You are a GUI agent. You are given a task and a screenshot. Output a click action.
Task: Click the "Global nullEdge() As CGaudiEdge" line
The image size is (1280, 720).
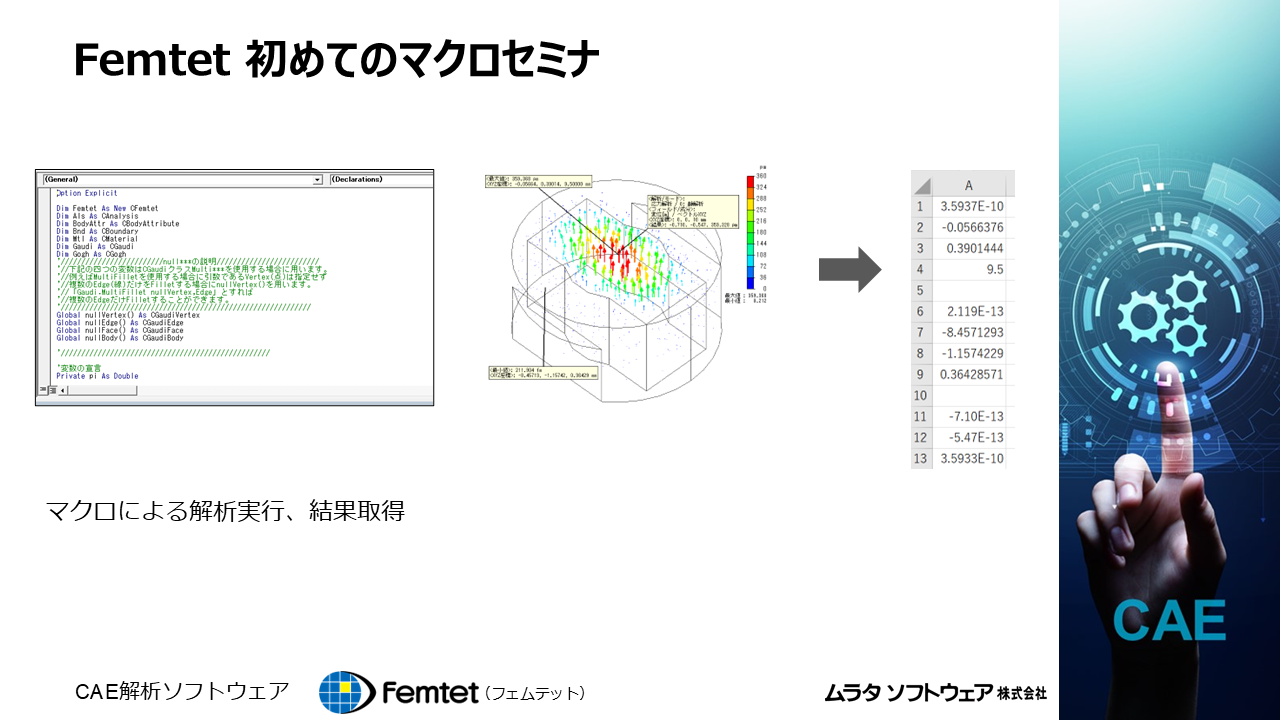point(120,323)
